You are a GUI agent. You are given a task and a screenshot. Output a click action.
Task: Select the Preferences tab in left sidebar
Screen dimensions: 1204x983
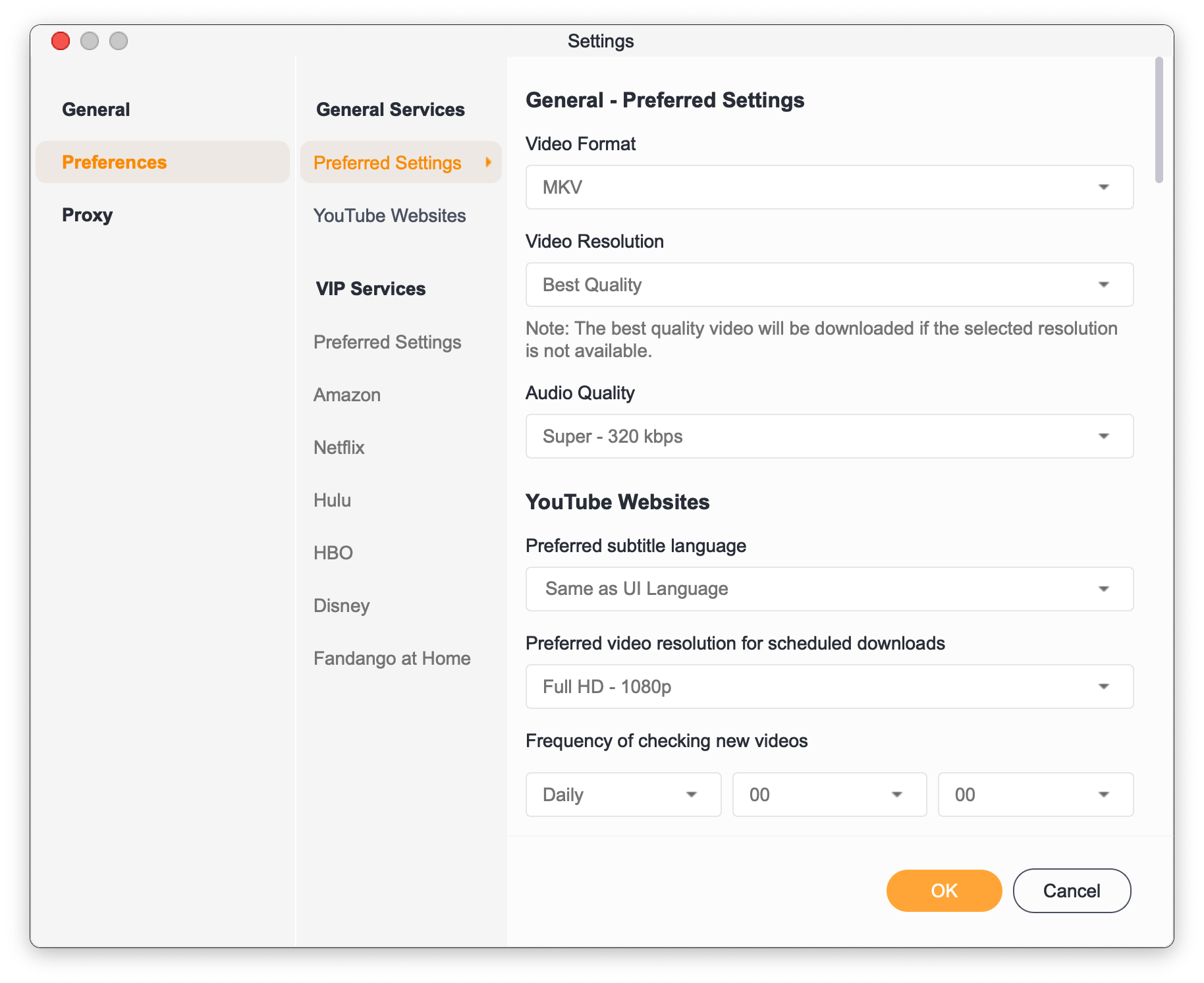click(163, 162)
